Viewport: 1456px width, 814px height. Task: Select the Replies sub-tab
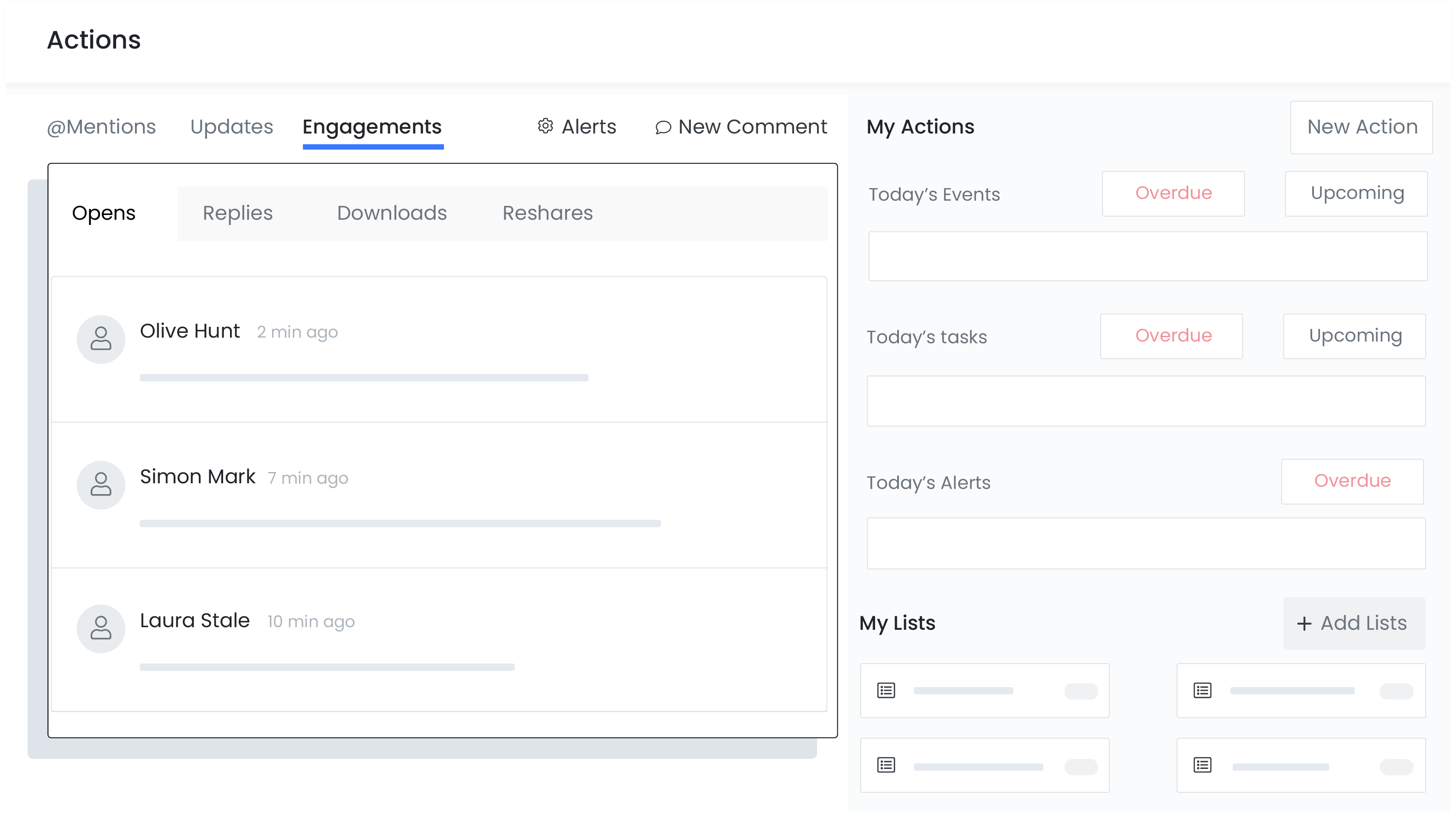[237, 213]
